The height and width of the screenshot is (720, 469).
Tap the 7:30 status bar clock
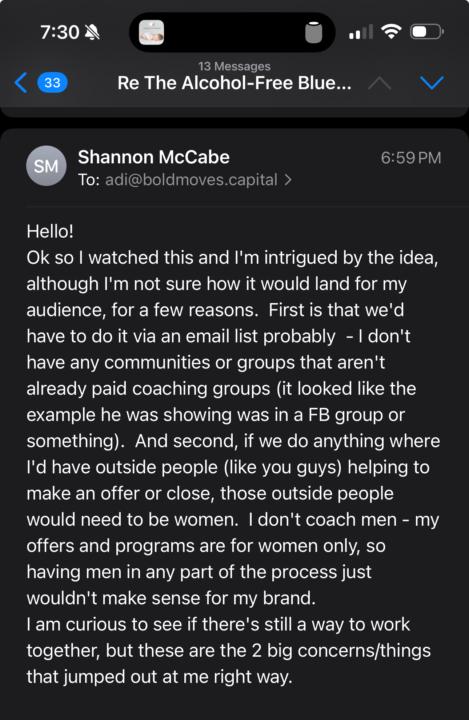(60, 32)
